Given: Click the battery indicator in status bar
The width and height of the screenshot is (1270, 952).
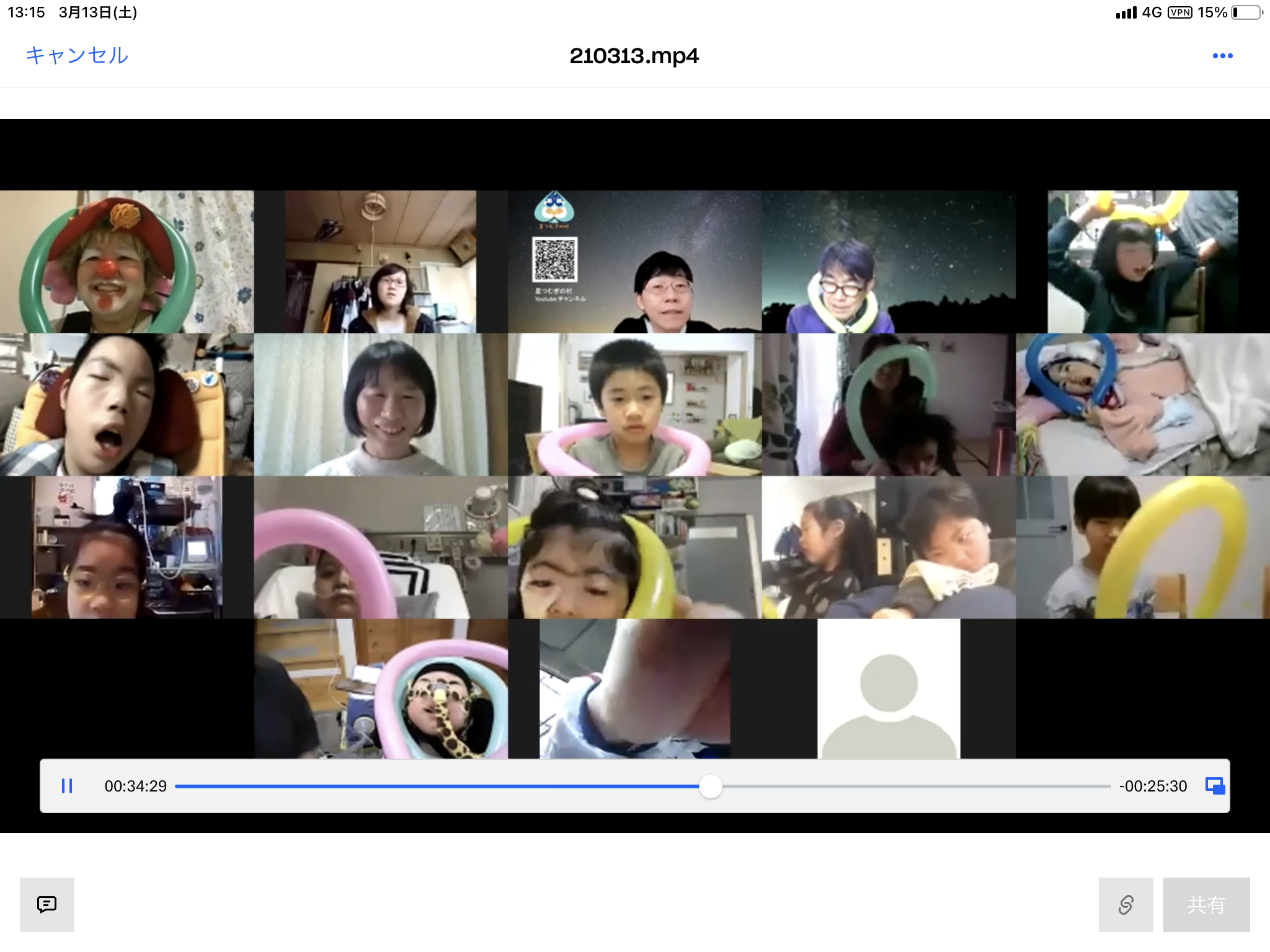Looking at the screenshot, I should click(1246, 12).
